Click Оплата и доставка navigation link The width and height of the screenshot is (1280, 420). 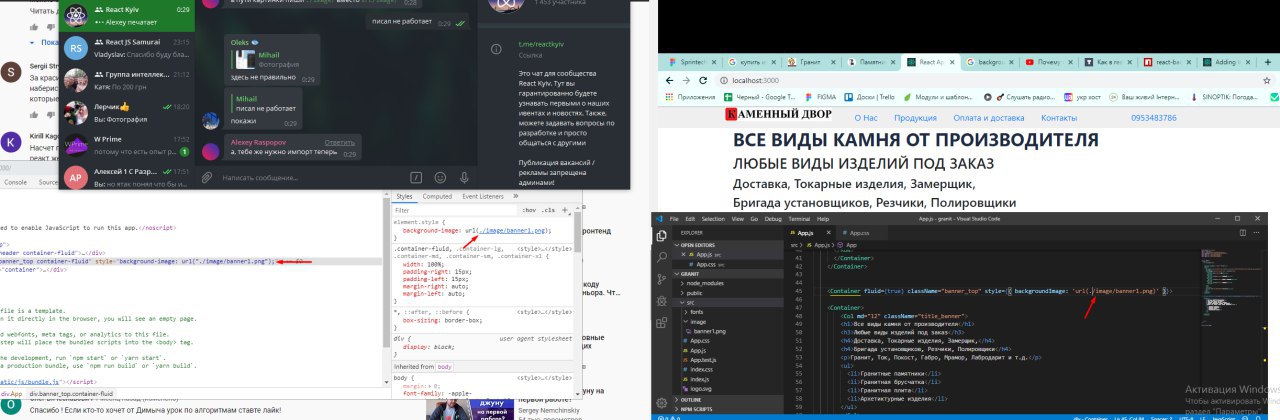[x=988, y=118]
